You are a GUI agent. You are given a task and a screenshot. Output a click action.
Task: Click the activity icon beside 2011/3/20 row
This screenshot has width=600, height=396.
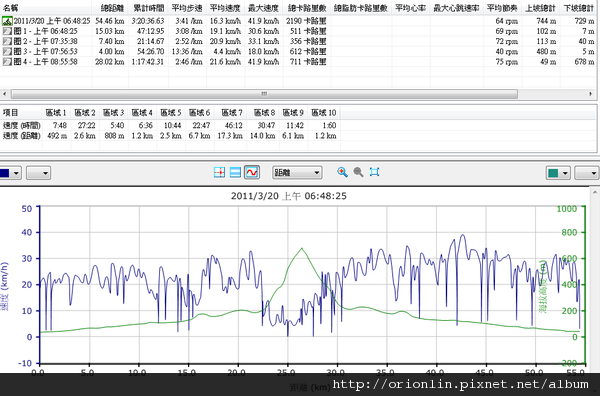7,21
